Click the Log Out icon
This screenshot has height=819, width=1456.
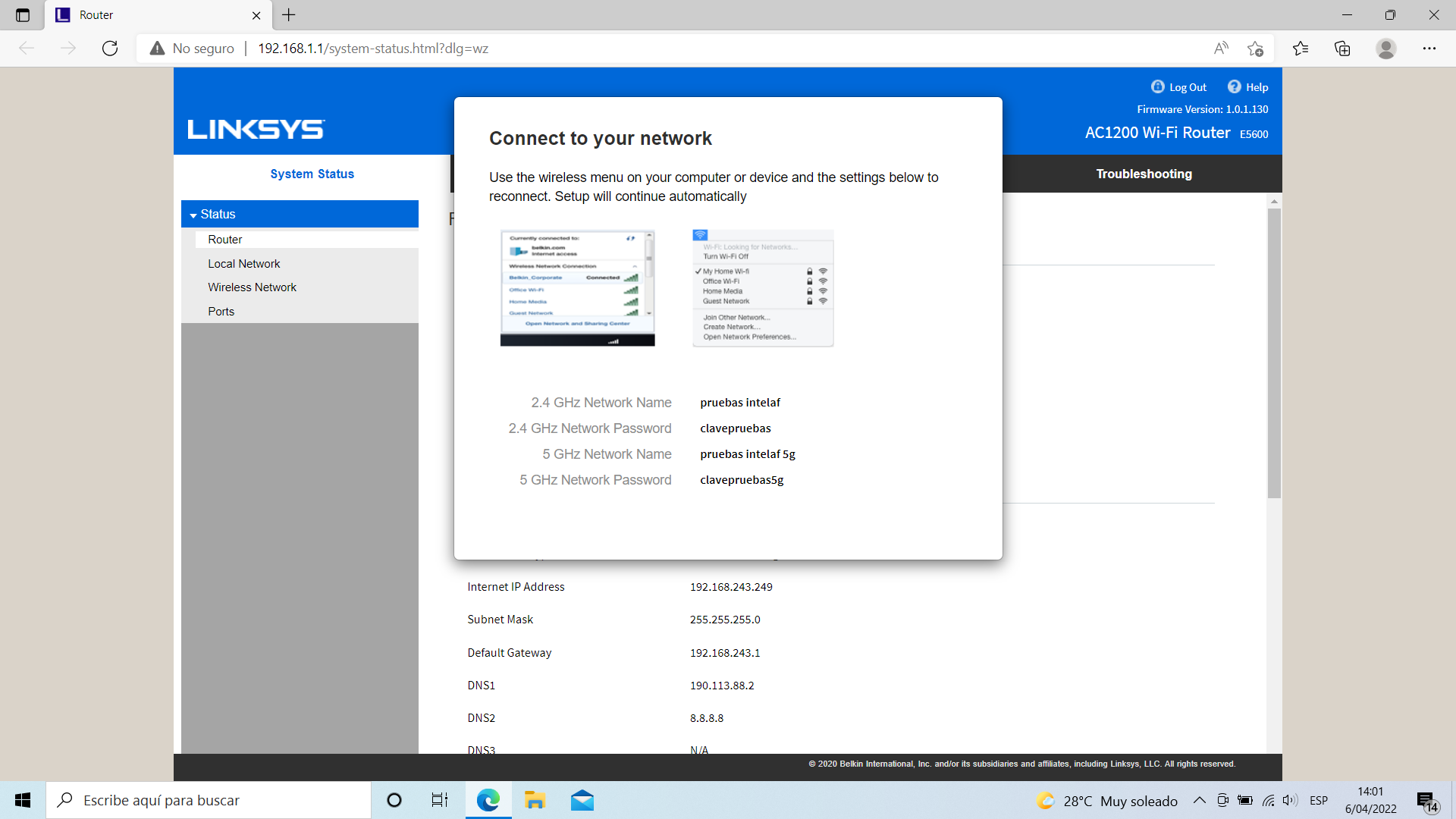pyautogui.click(x=1157, y=86)
